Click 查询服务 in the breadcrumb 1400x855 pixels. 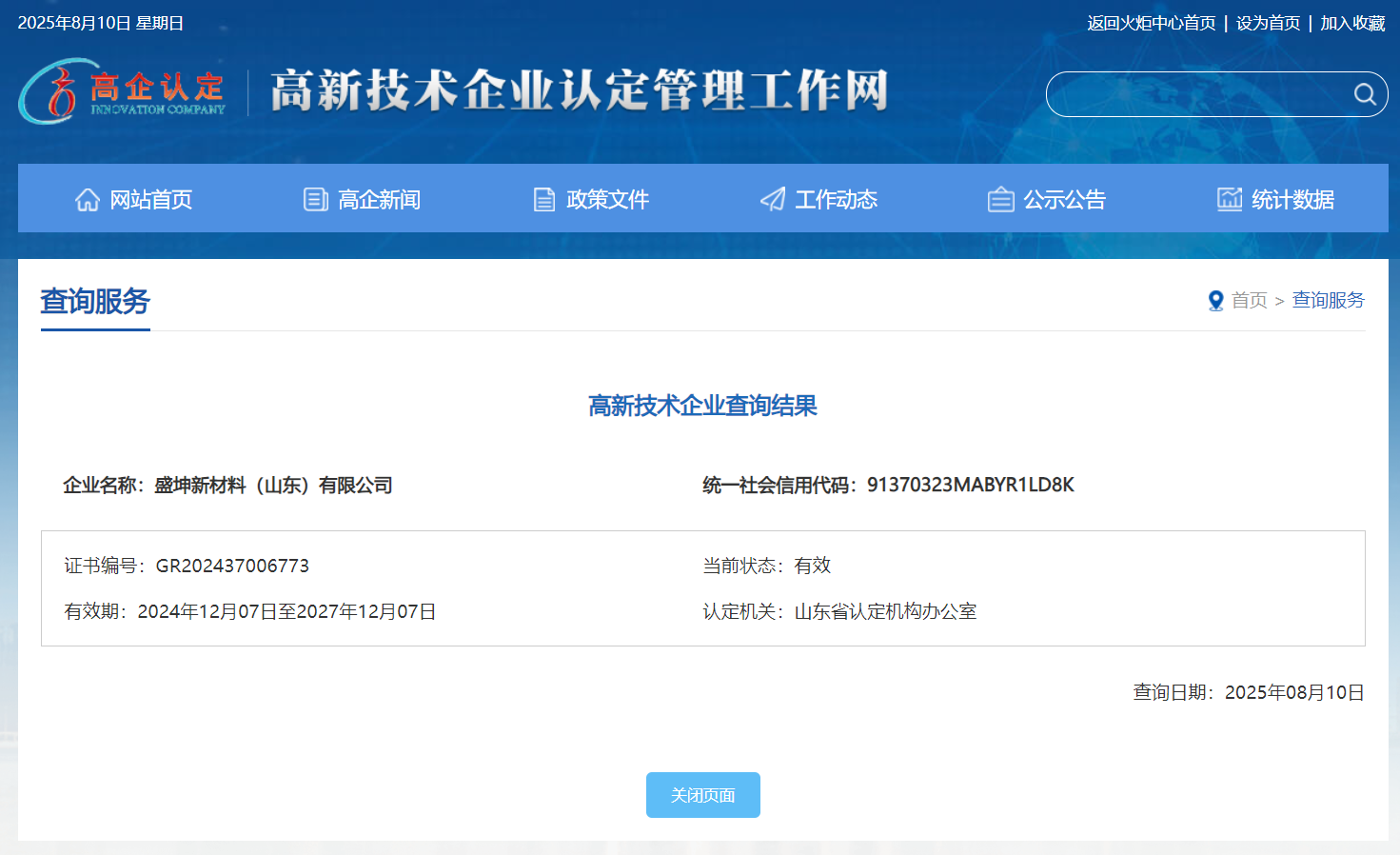coord(1328,301)
